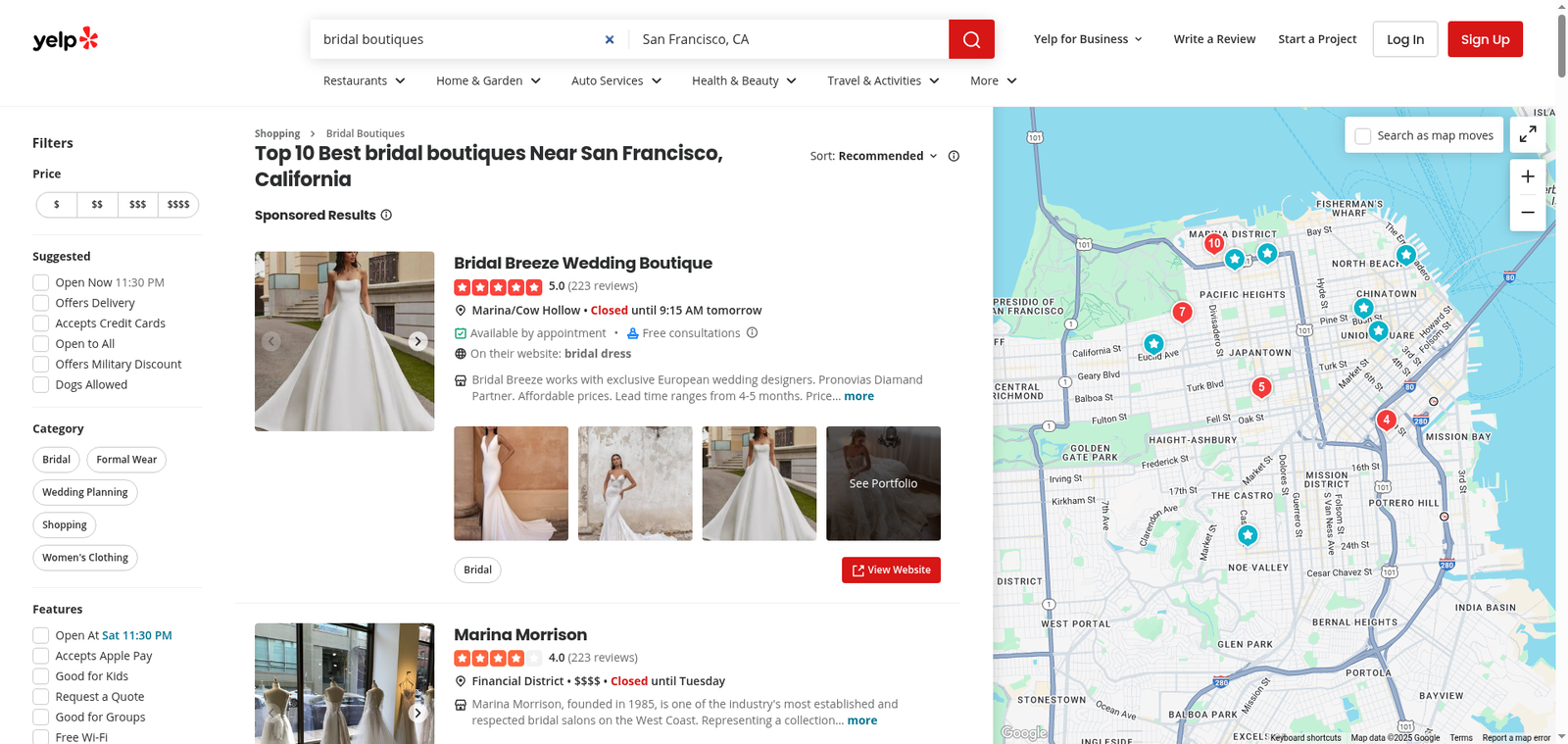Click star map marker near Noe Valley

1247,536
